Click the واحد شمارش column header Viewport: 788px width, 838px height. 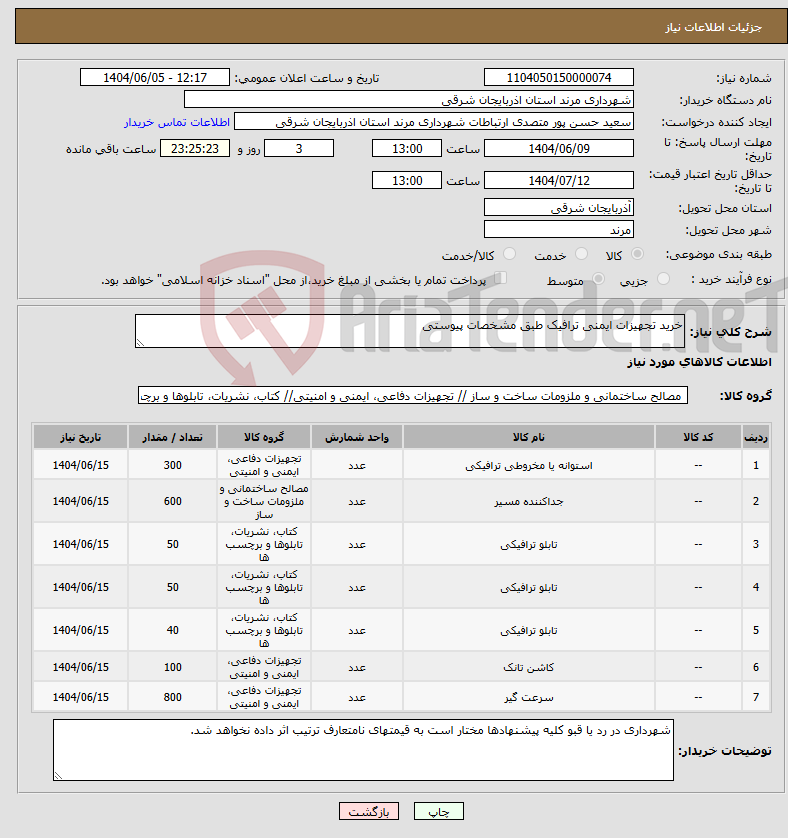point(357,437)
